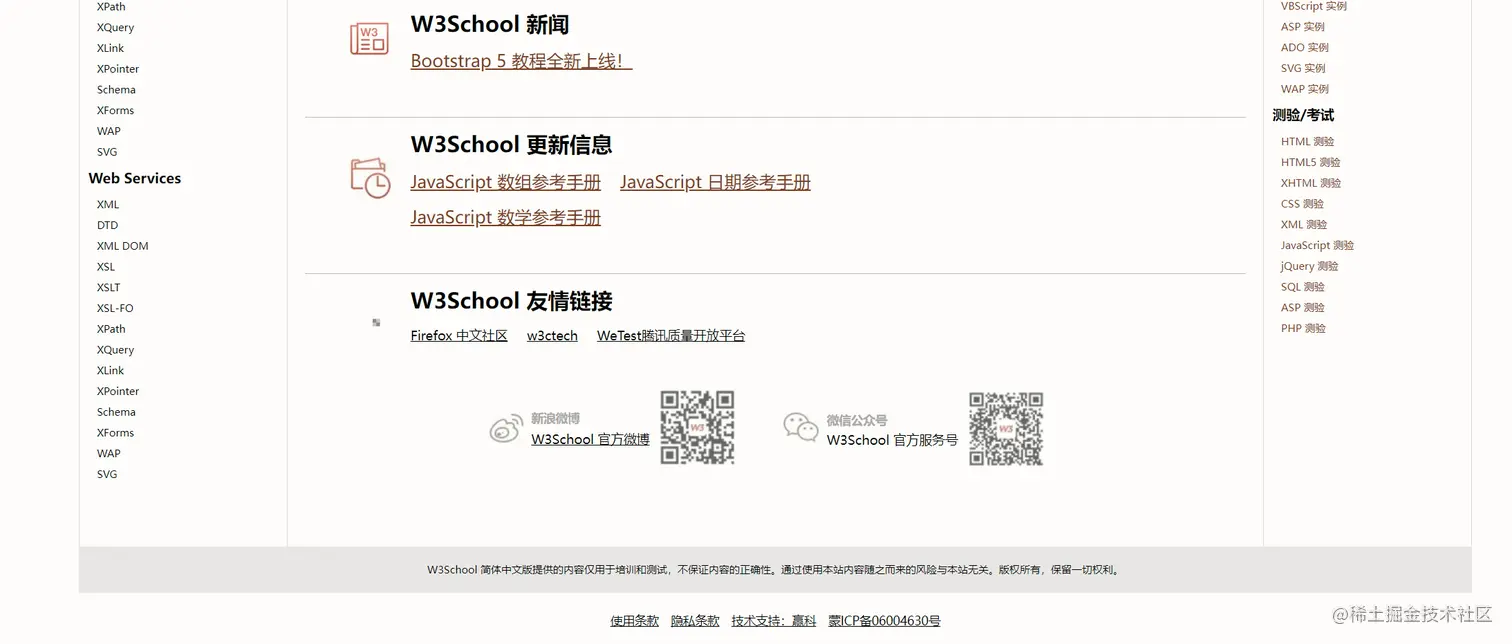Click the 微信公众号 WeChat icon
1512x644 pixels.
click(800, 427)
